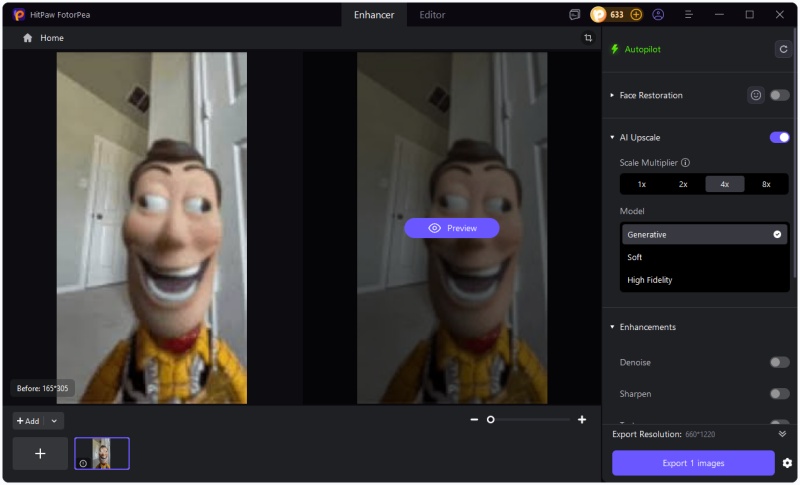Screen dimensions: 800x485
Task: Choose the High Fidelity model option
Action: (x=704, y=280)
